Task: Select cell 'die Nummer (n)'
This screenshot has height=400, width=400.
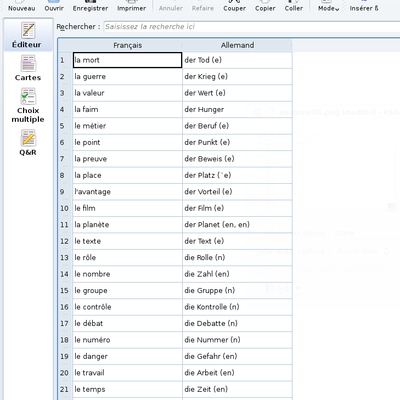Action: coord(237,340)
